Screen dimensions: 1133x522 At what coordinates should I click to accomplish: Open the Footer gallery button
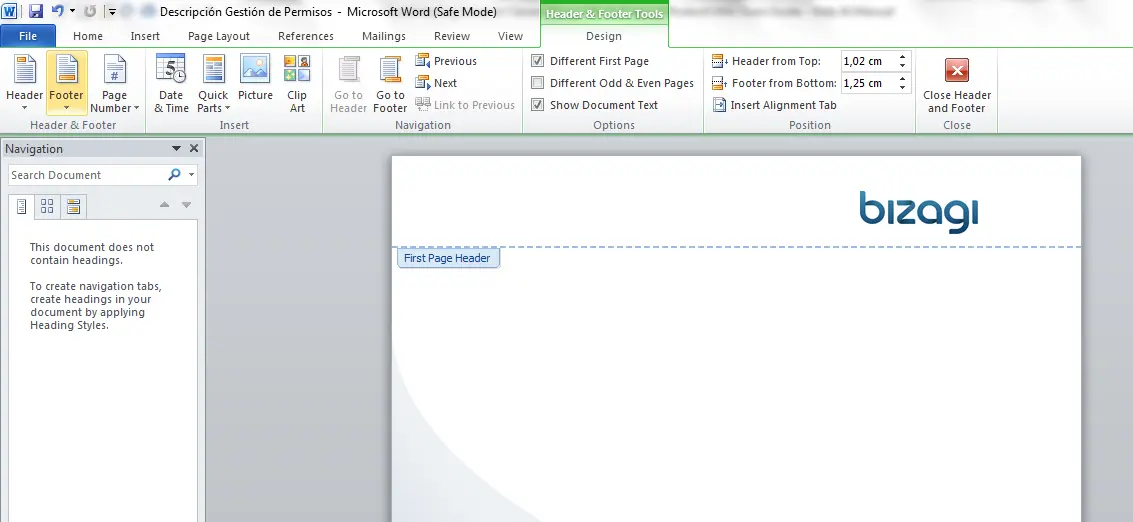[66, 83]
